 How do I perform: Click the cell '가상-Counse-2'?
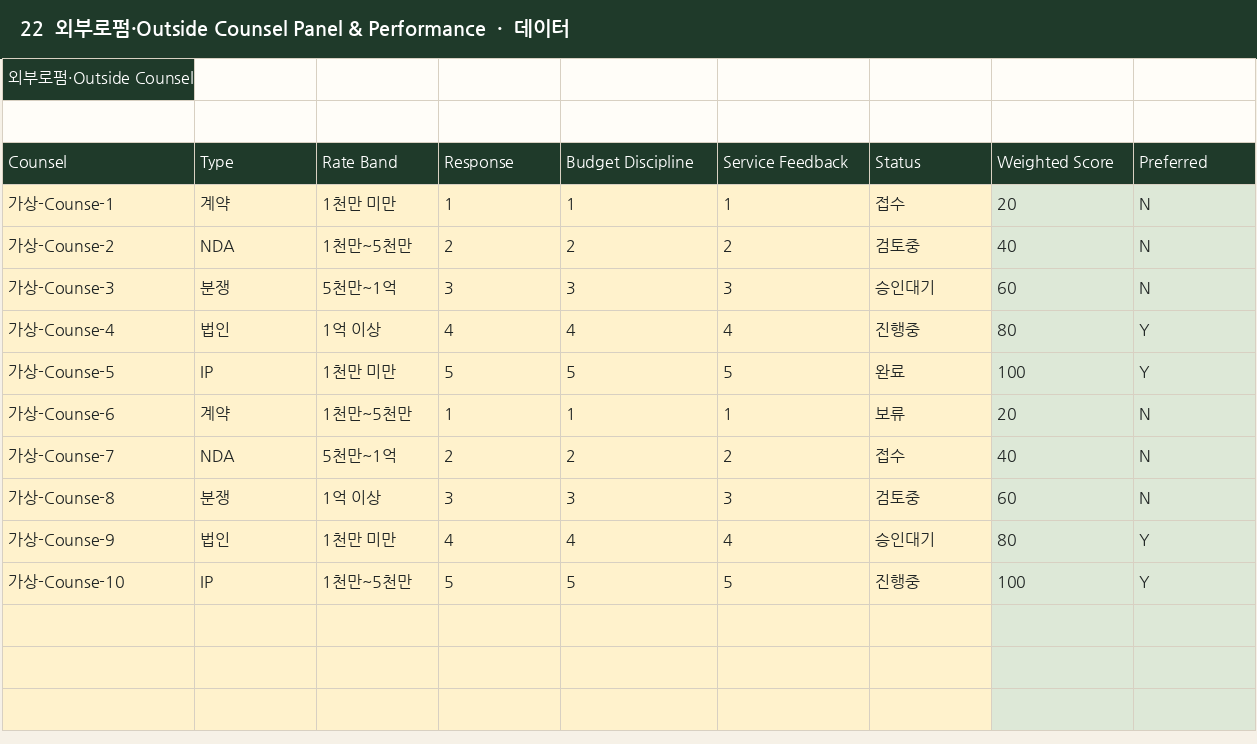tap(98, 247)
